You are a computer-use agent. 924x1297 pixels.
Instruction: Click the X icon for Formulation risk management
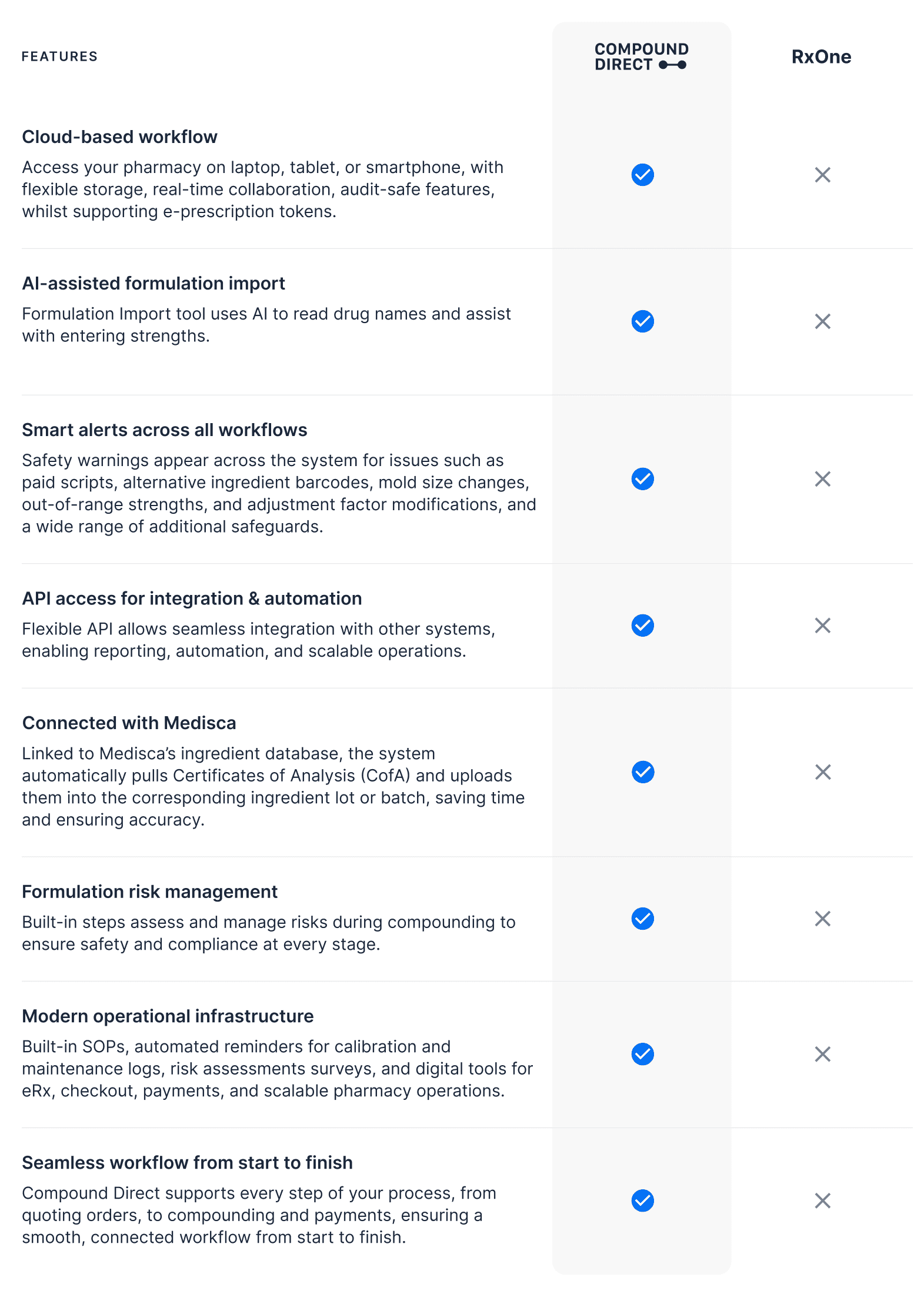[x=822, y=919]
